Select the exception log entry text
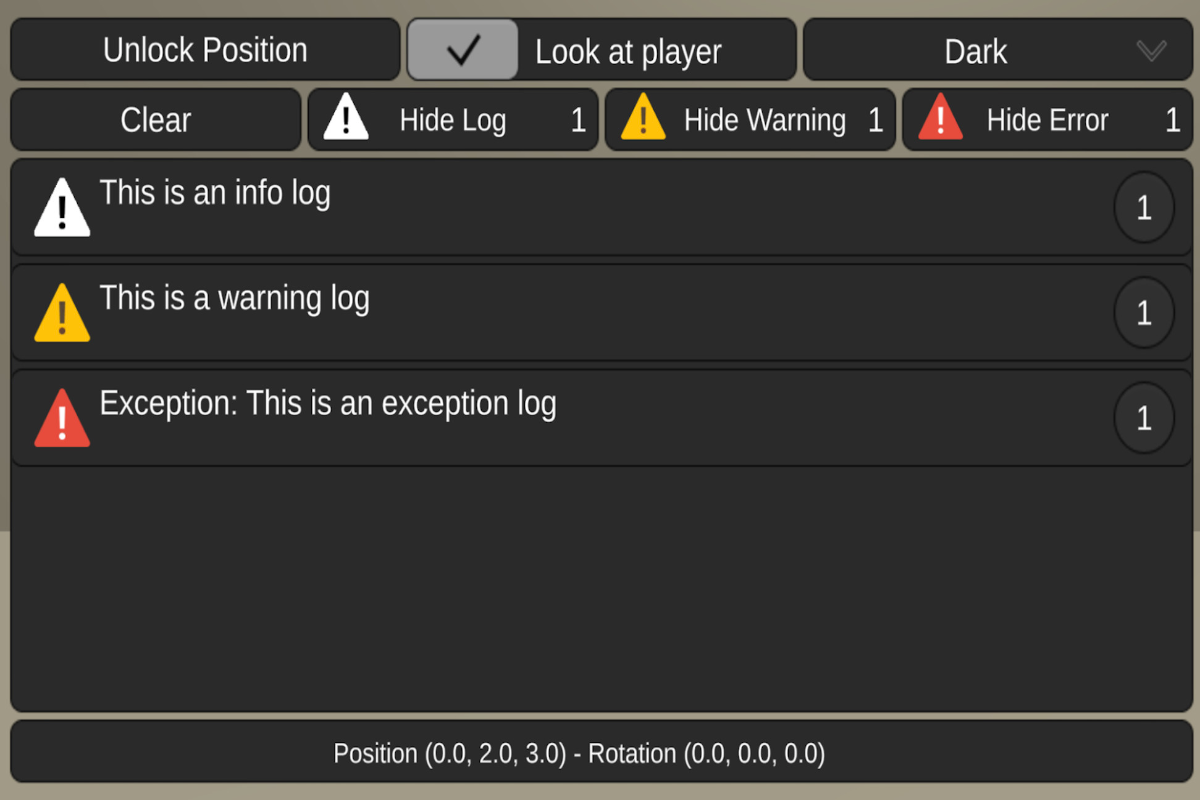 tap(328, 404)
